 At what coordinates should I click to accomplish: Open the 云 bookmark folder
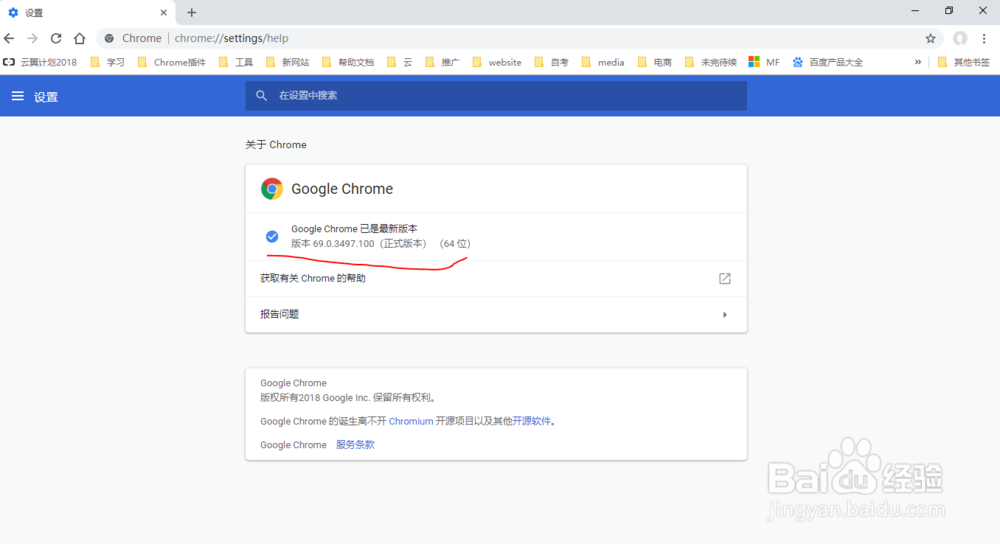(x=399, y=62)
